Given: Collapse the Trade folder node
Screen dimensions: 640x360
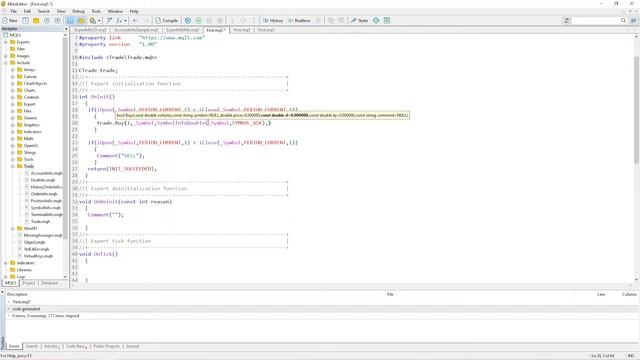Looking at the screenshot, I should tap(13, 167).
